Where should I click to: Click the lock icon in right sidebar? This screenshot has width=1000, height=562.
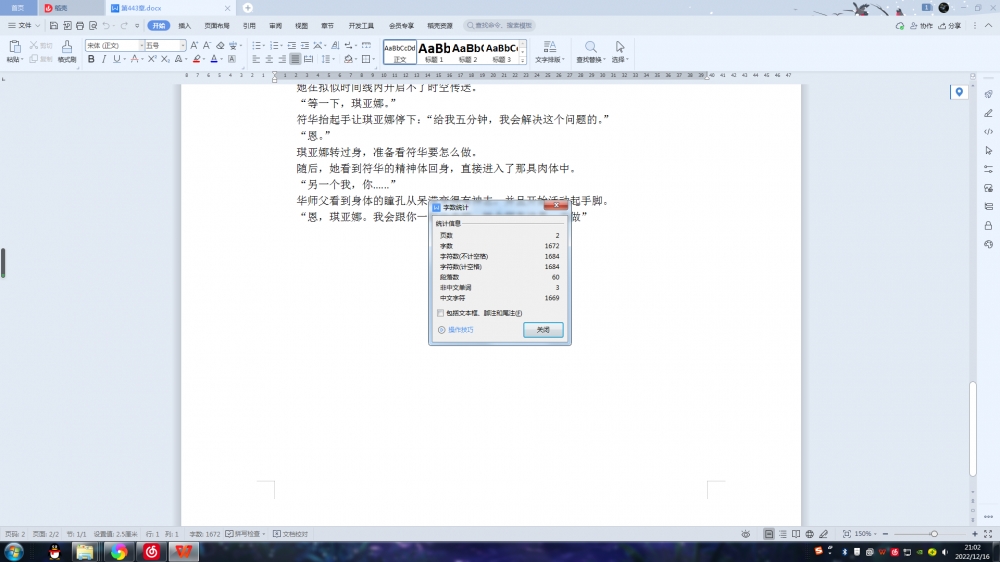coord(988,226)
